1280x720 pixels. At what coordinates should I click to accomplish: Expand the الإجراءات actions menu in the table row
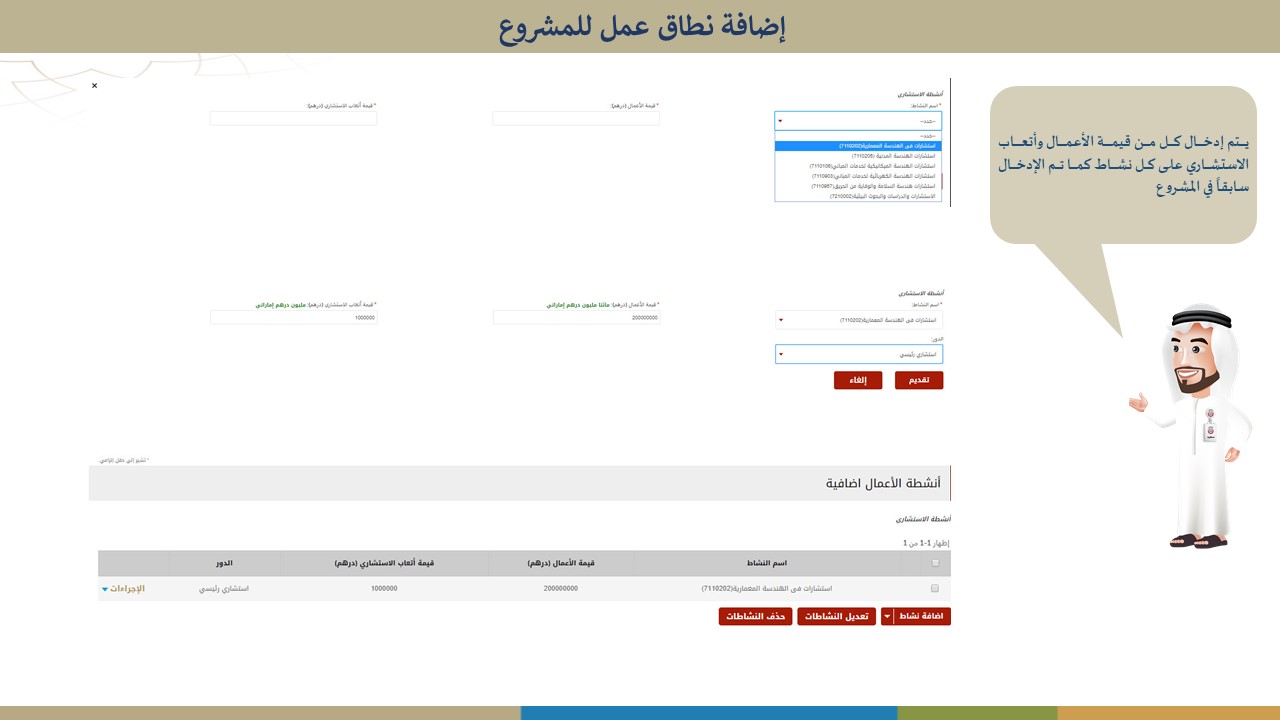[124, 589]
